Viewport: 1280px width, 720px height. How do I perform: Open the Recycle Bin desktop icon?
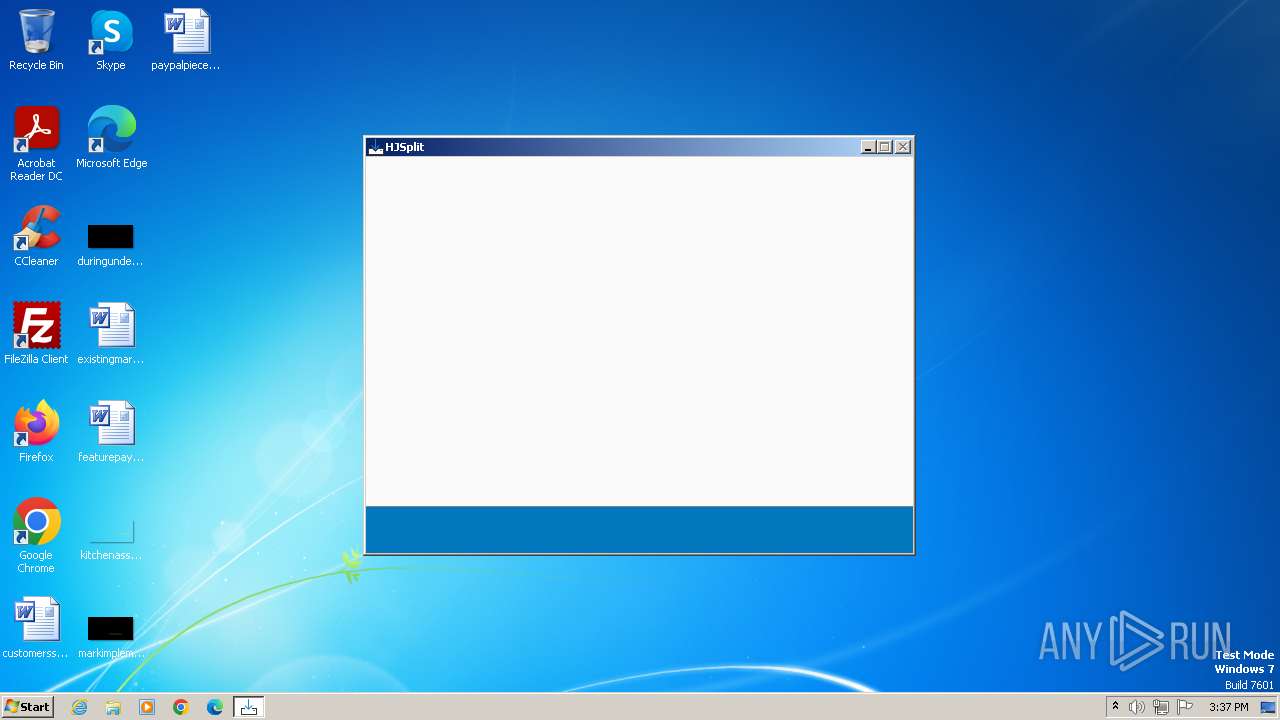click(x=36, y=40)
